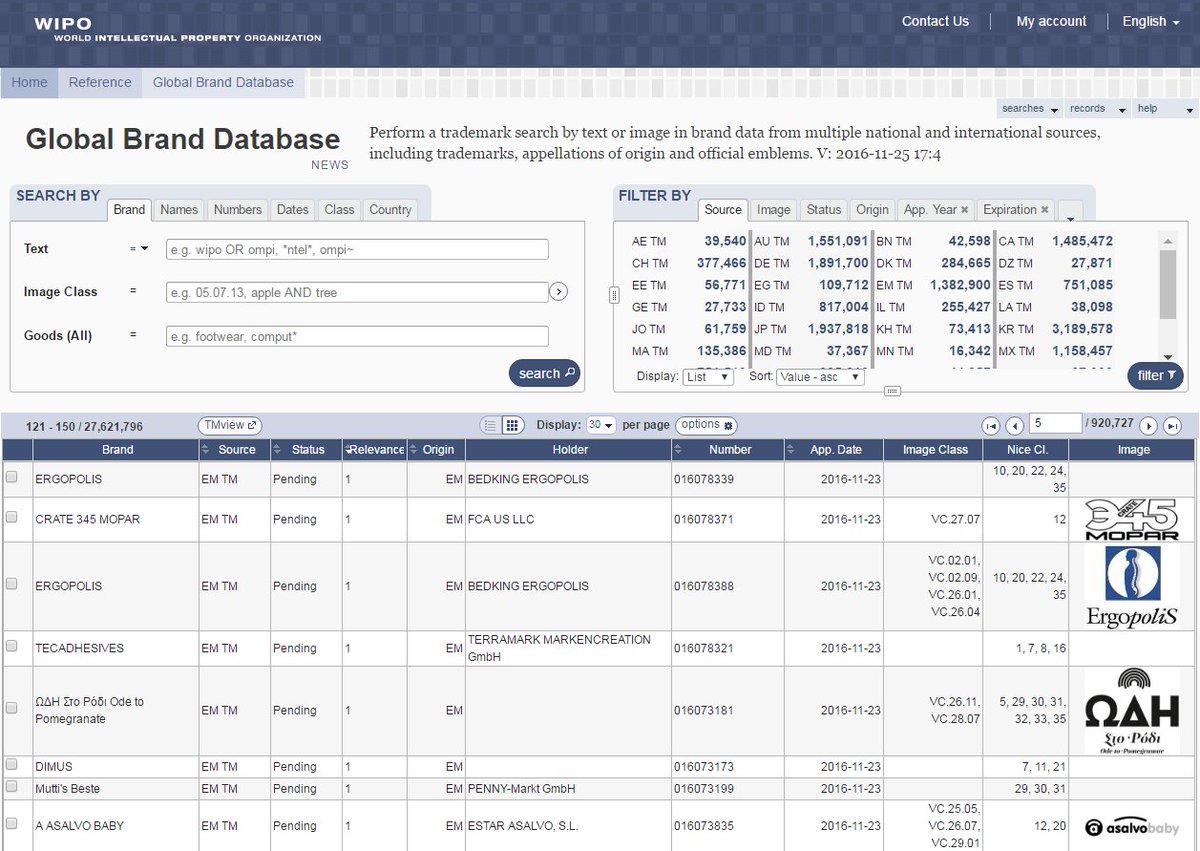Screen dimensions: 1200x851
Task: Sort by the Holder column header
Action: pos(570,450)
